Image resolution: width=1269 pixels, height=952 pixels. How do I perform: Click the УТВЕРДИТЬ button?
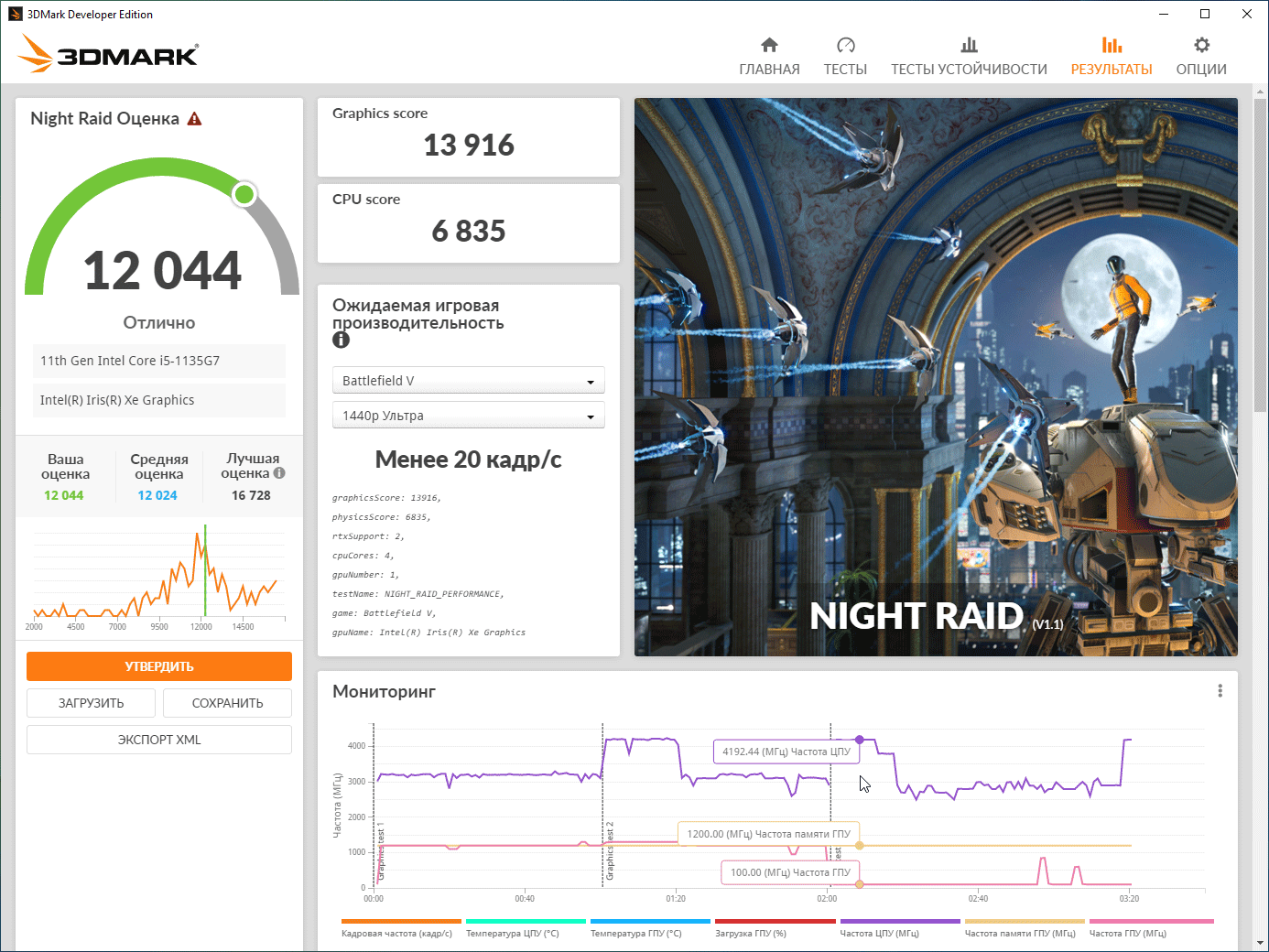[159, 666]
